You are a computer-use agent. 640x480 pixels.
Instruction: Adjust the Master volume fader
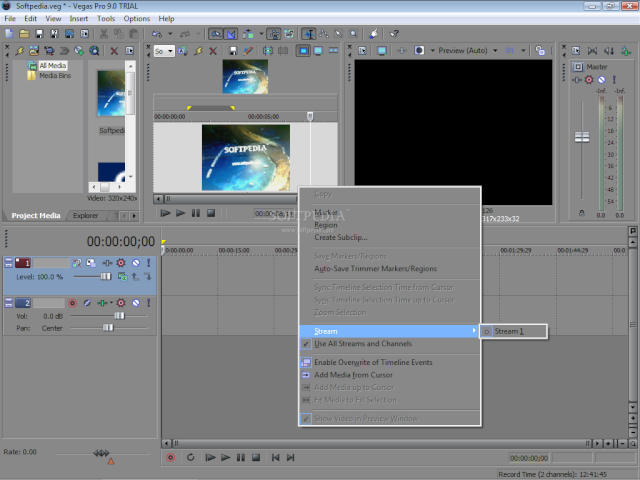(582, 137)
